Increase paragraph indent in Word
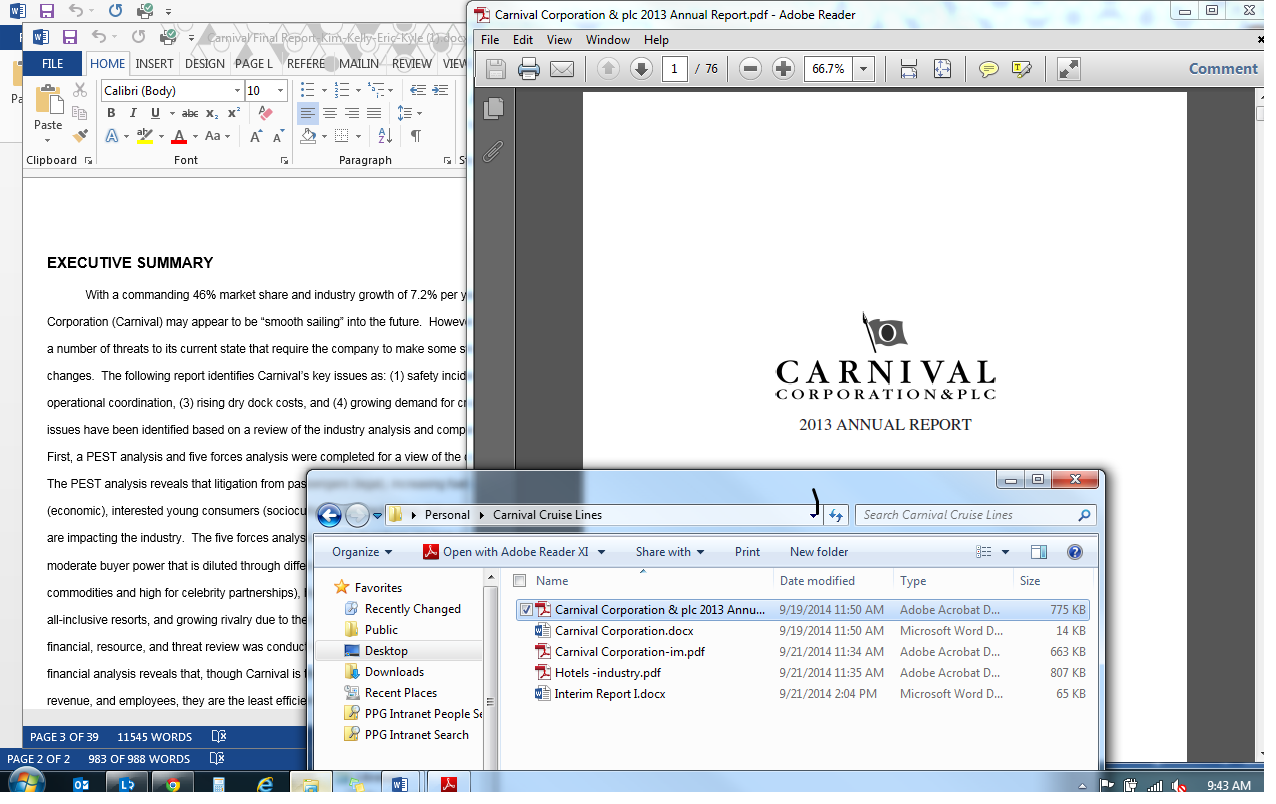Screen dimensions: 1276x804 pos(441,90)
